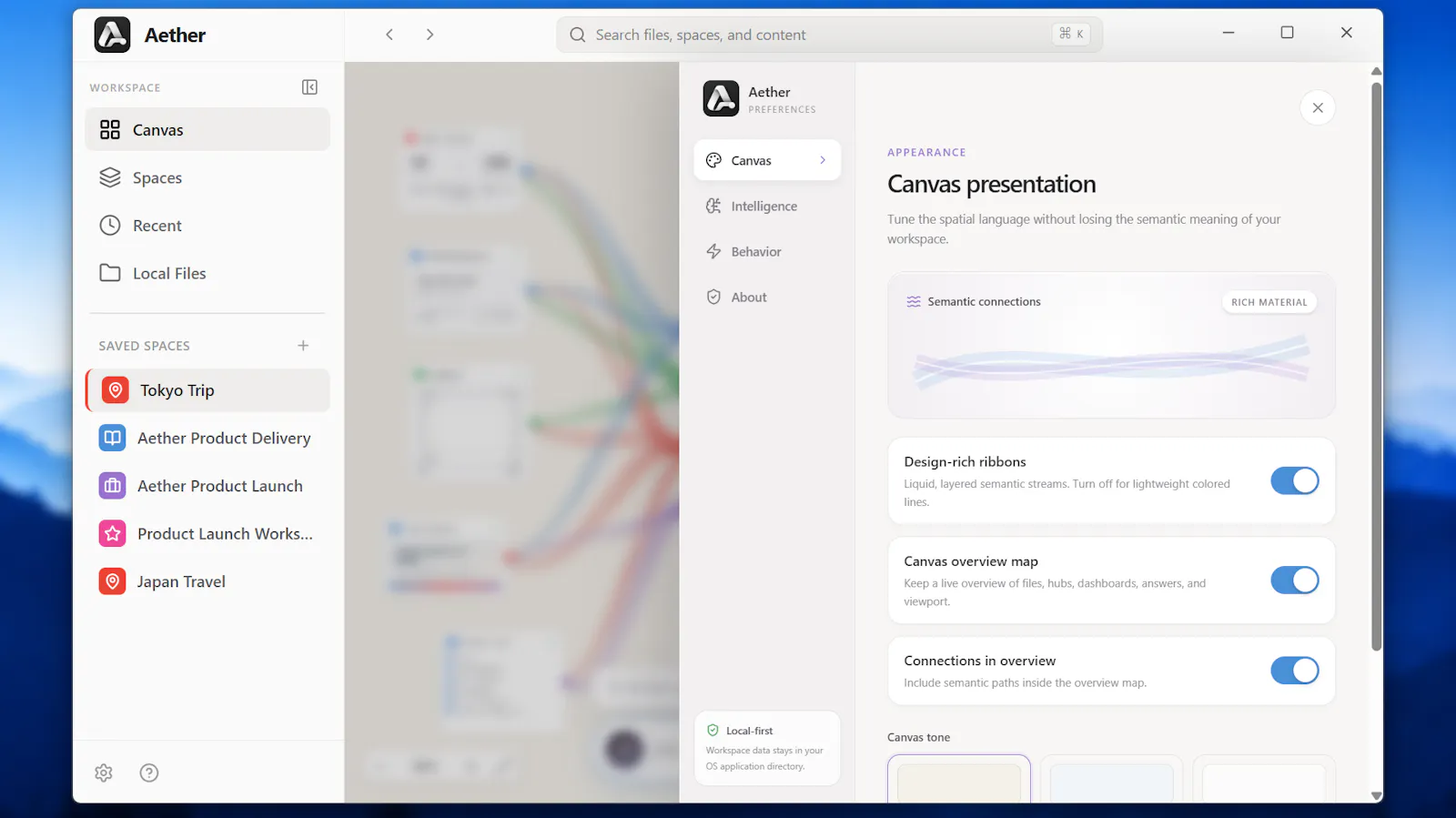Screen dimensions: 1456x818
Task: Click the Local-first shield icon
Action: pyautogui.click(x=713, y=730)
